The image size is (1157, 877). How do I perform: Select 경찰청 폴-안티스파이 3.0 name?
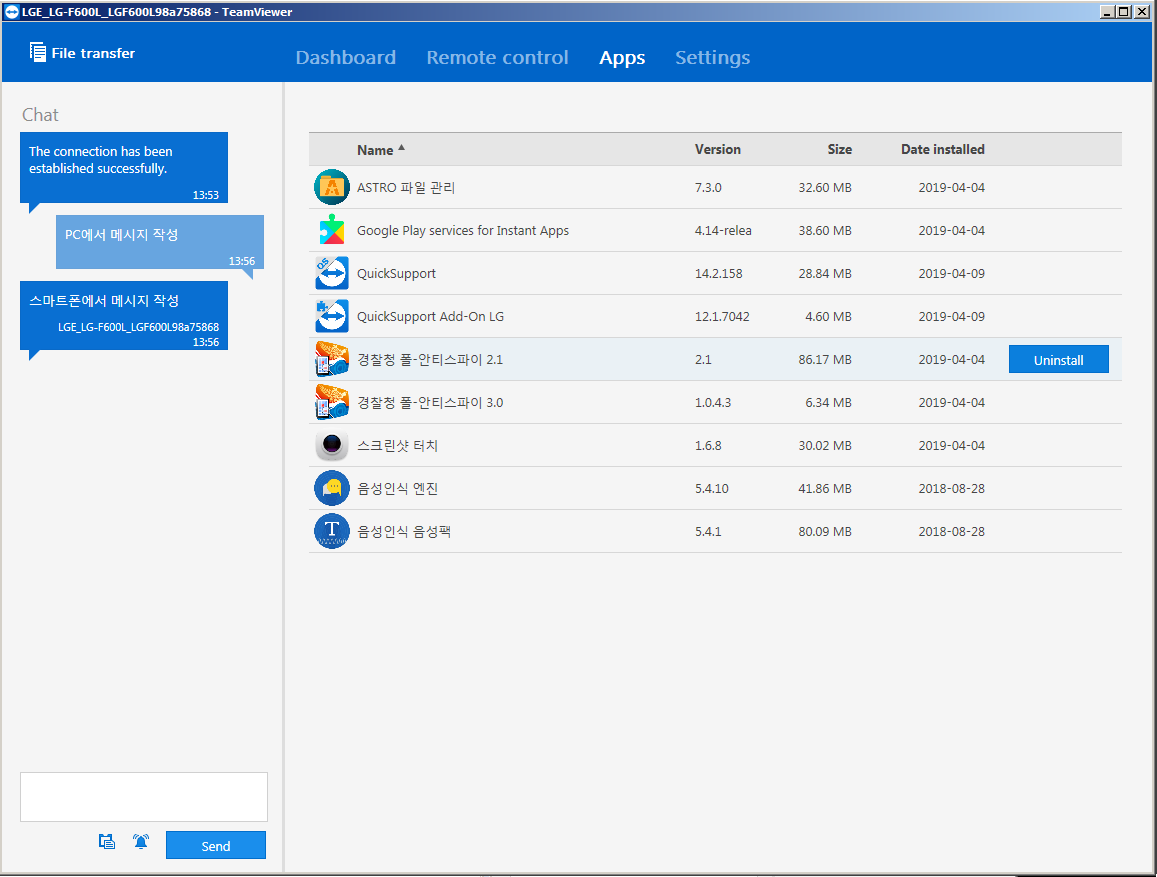coord(430,402)
